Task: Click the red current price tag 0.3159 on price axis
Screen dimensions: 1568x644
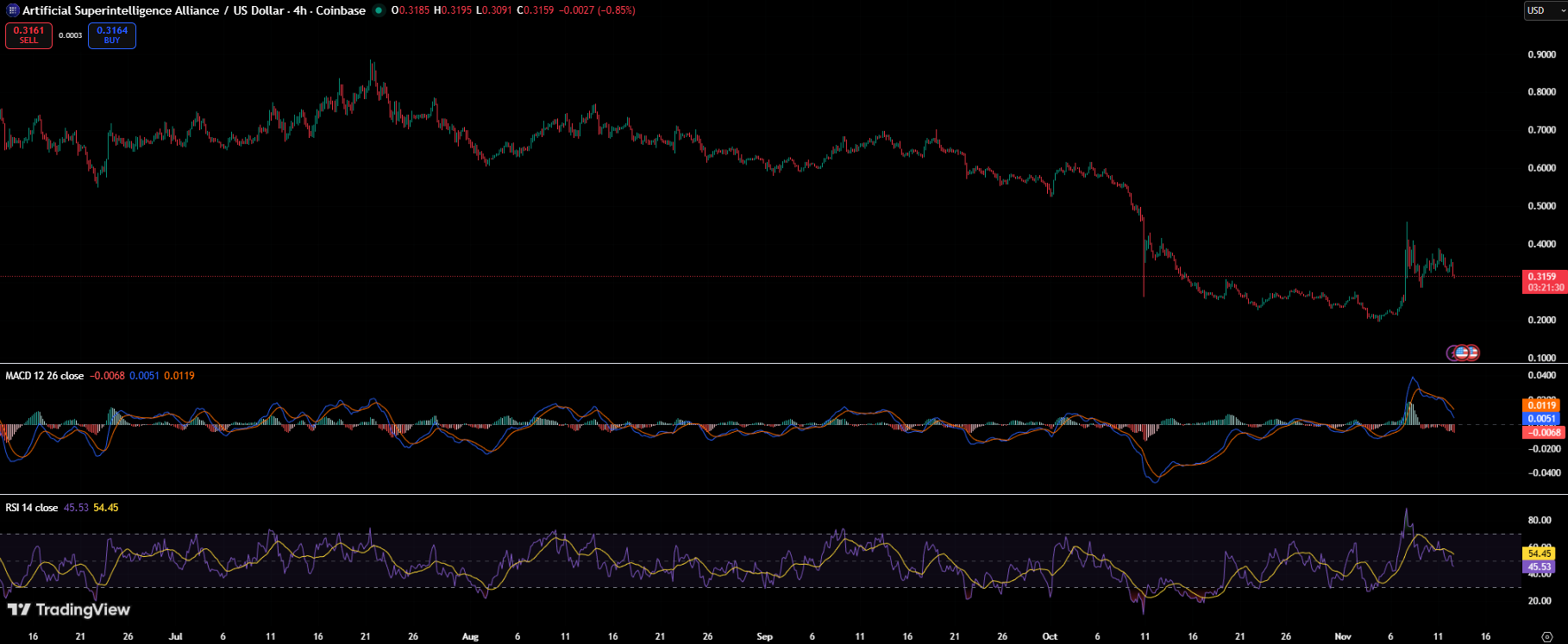Action: click(1544, 278)
